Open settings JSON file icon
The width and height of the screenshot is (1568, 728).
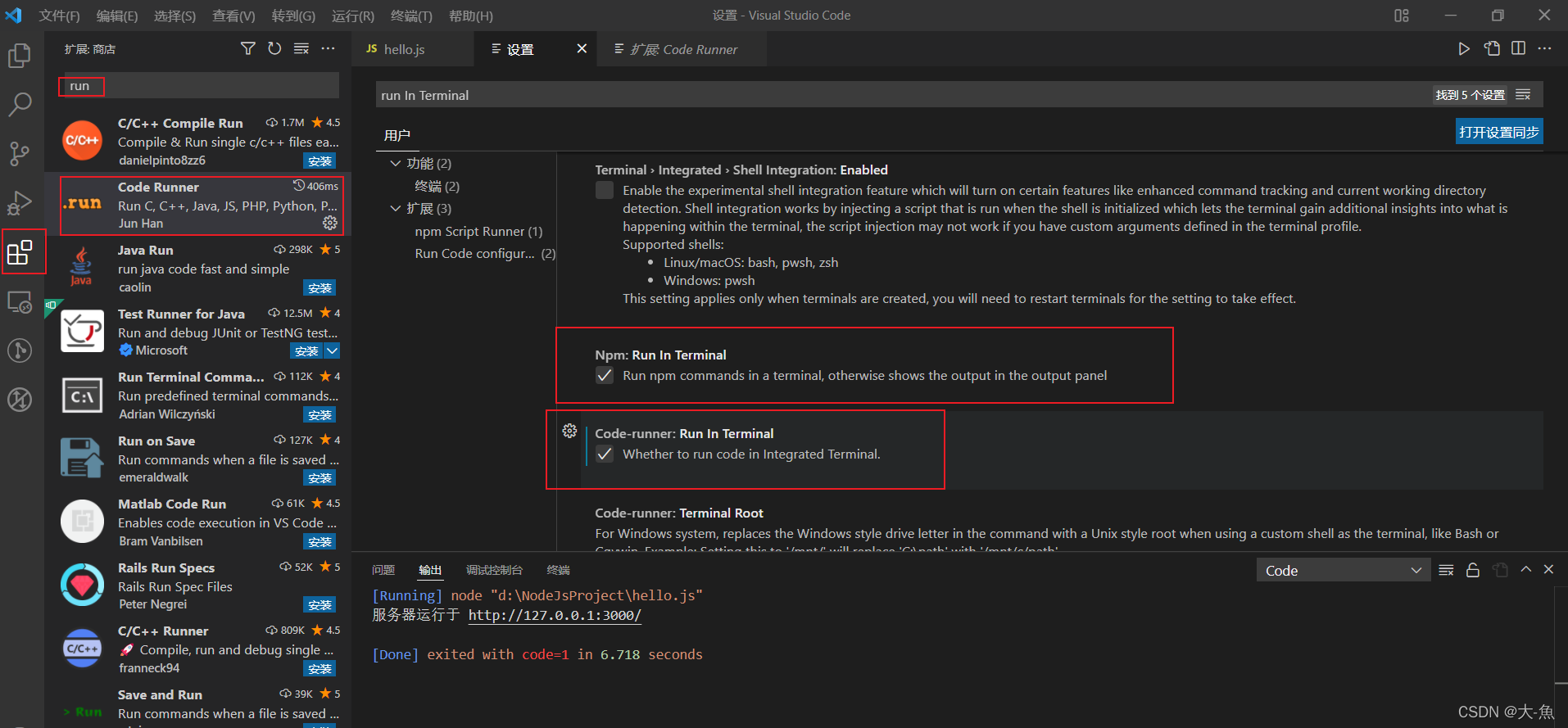[1492, 49]
